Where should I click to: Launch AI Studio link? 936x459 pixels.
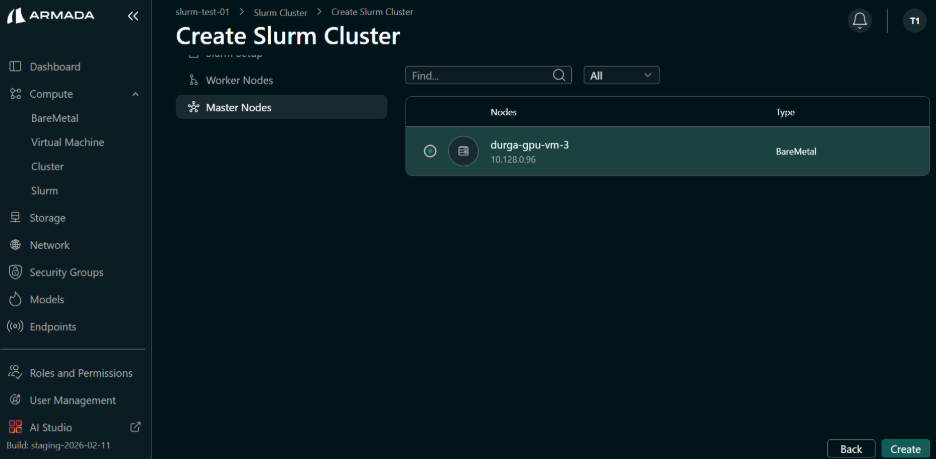click(51, 427)
